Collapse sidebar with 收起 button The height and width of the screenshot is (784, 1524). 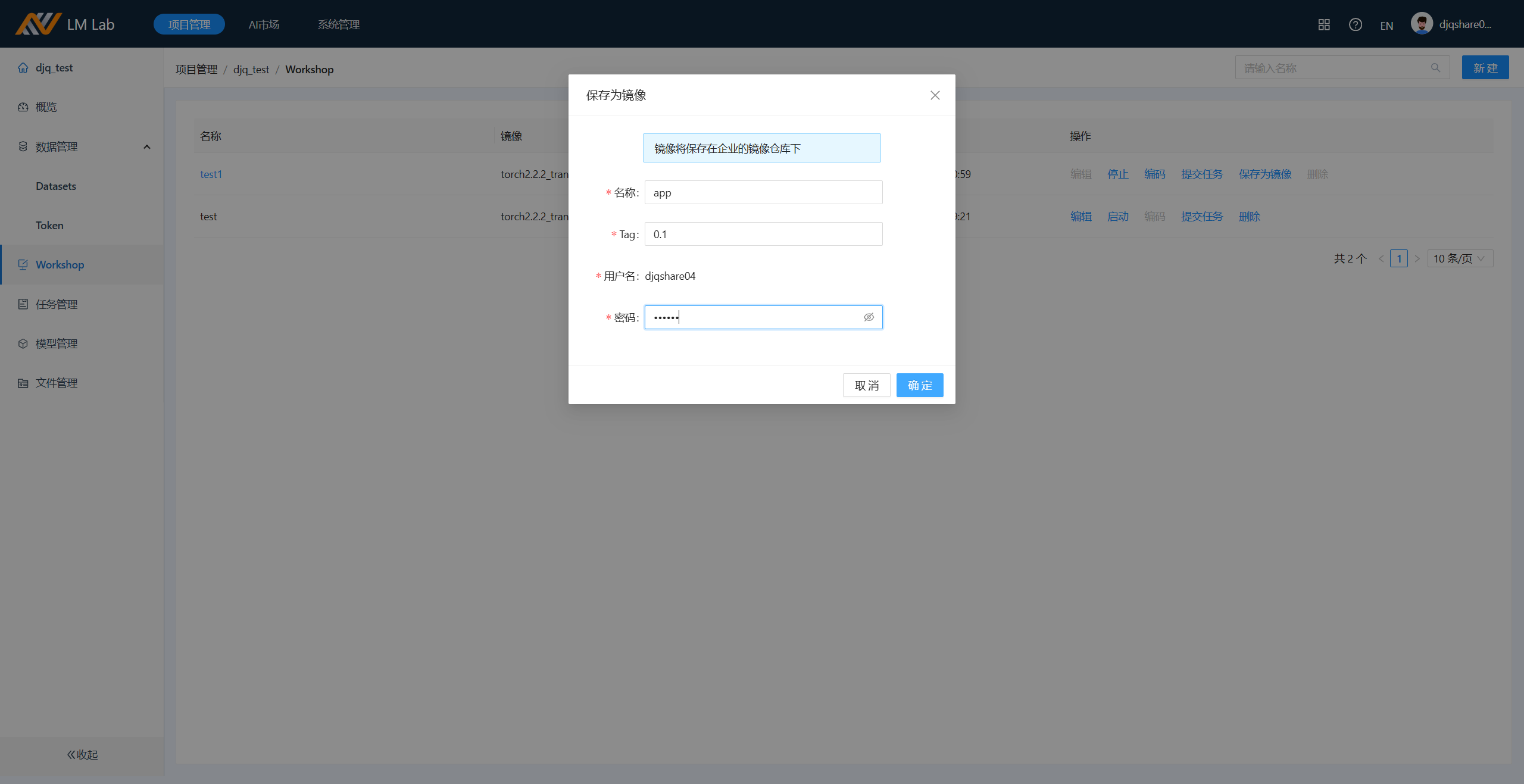82,754
